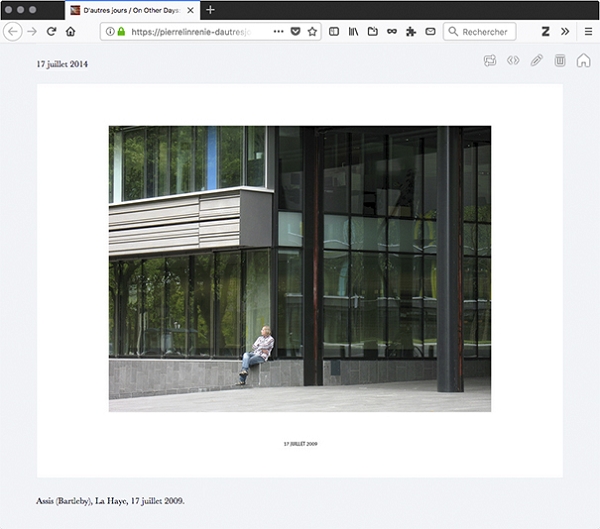Image resolution: width=600 pixels, height=529 pixels.
Task: Select the D'autres jours browser tab
Action: 132,10
